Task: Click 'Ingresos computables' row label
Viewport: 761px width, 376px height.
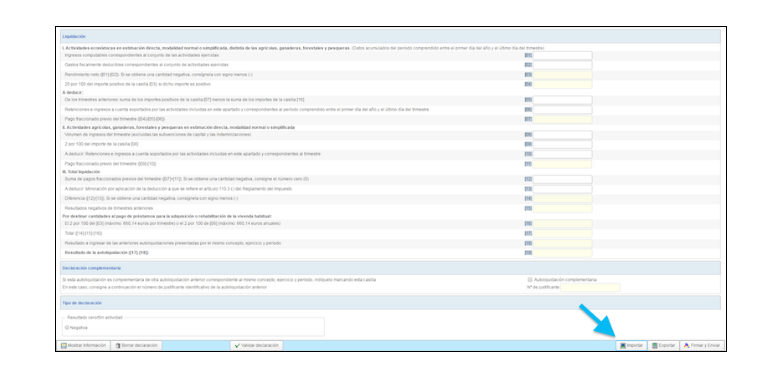Action: click(x=142, y=55)
